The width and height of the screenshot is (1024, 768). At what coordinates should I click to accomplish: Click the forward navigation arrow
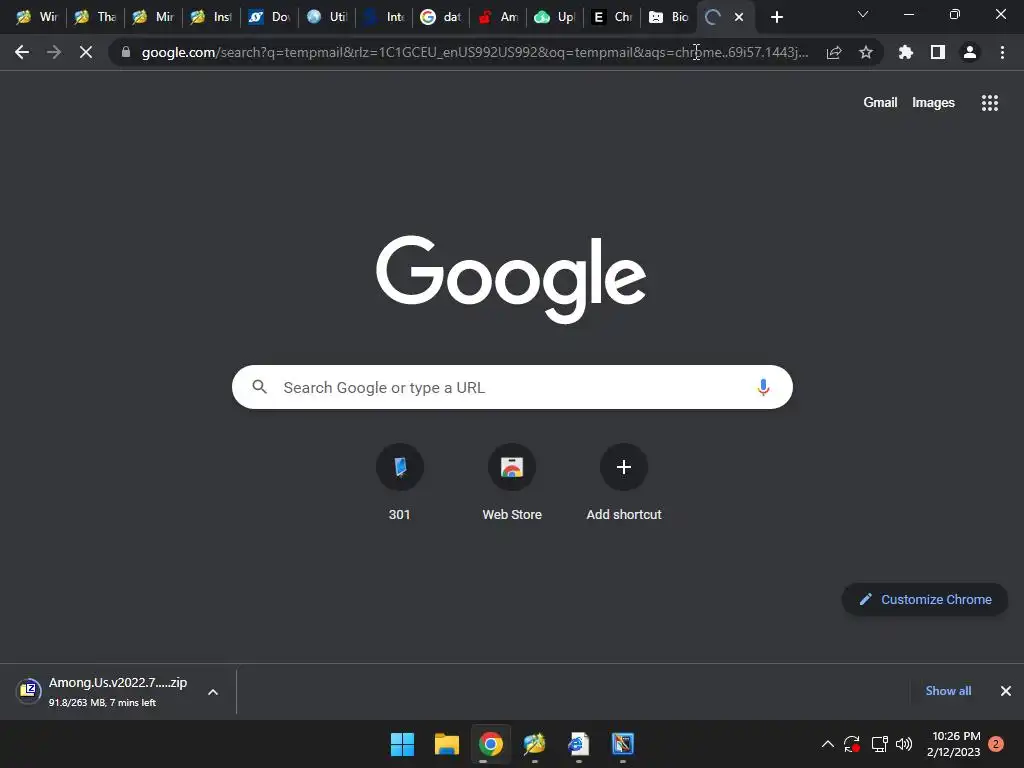[54, 52]
